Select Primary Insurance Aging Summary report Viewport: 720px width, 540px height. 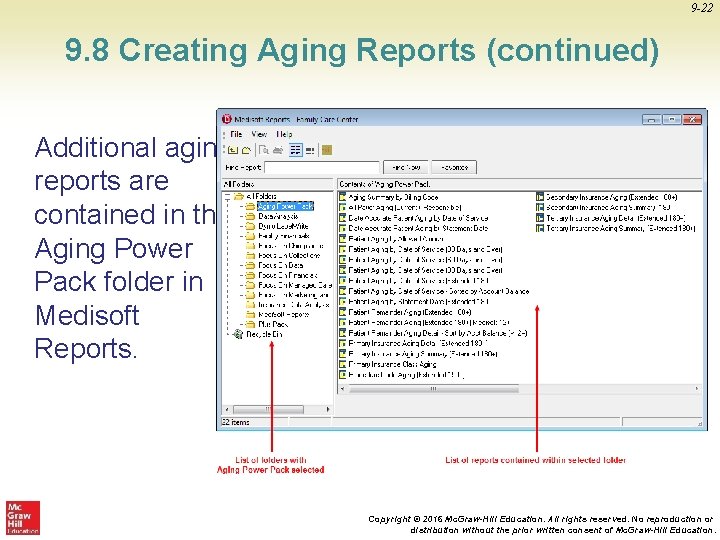(x=423, y=354)
